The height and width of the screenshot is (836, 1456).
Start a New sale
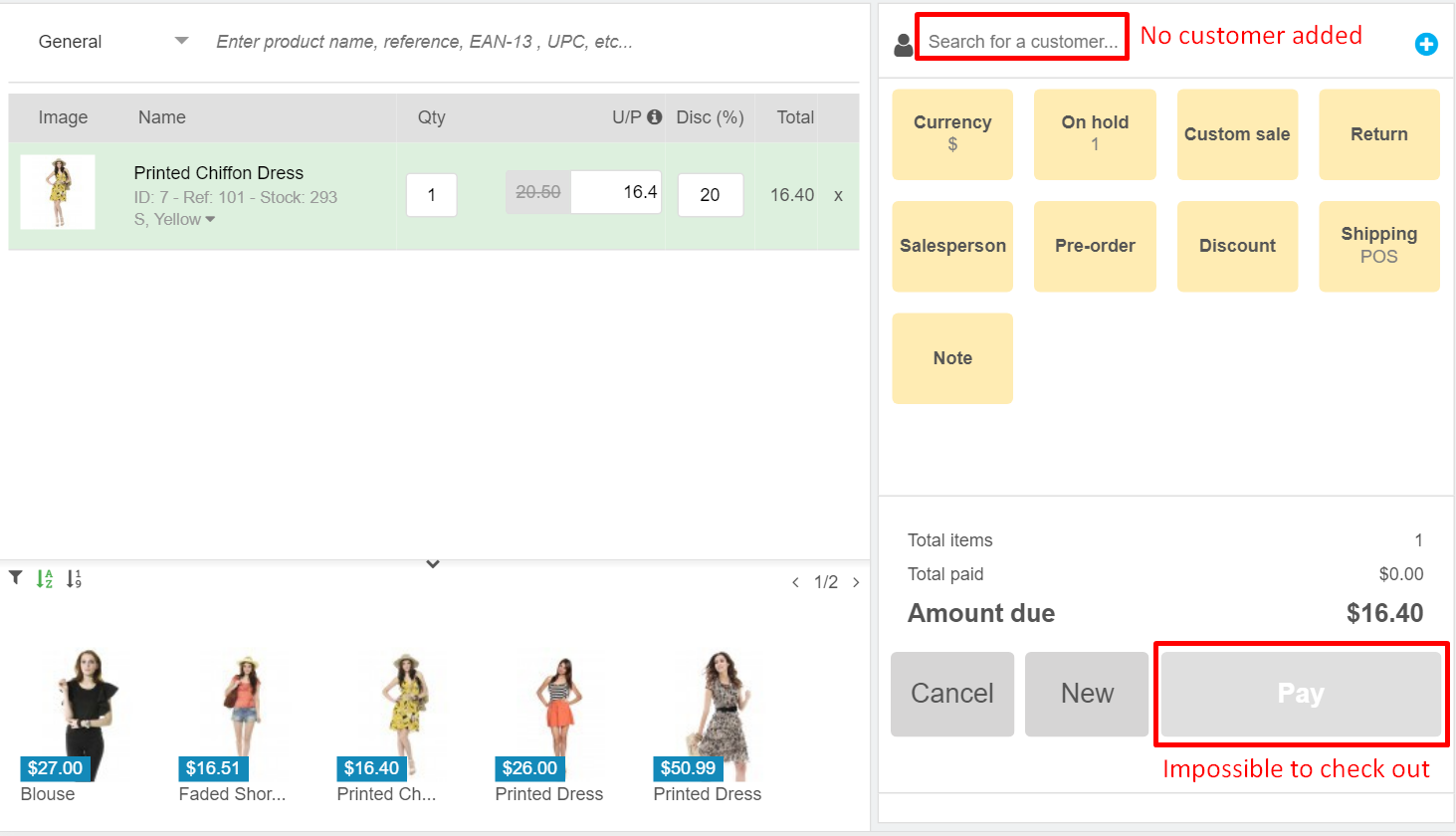1086,694
